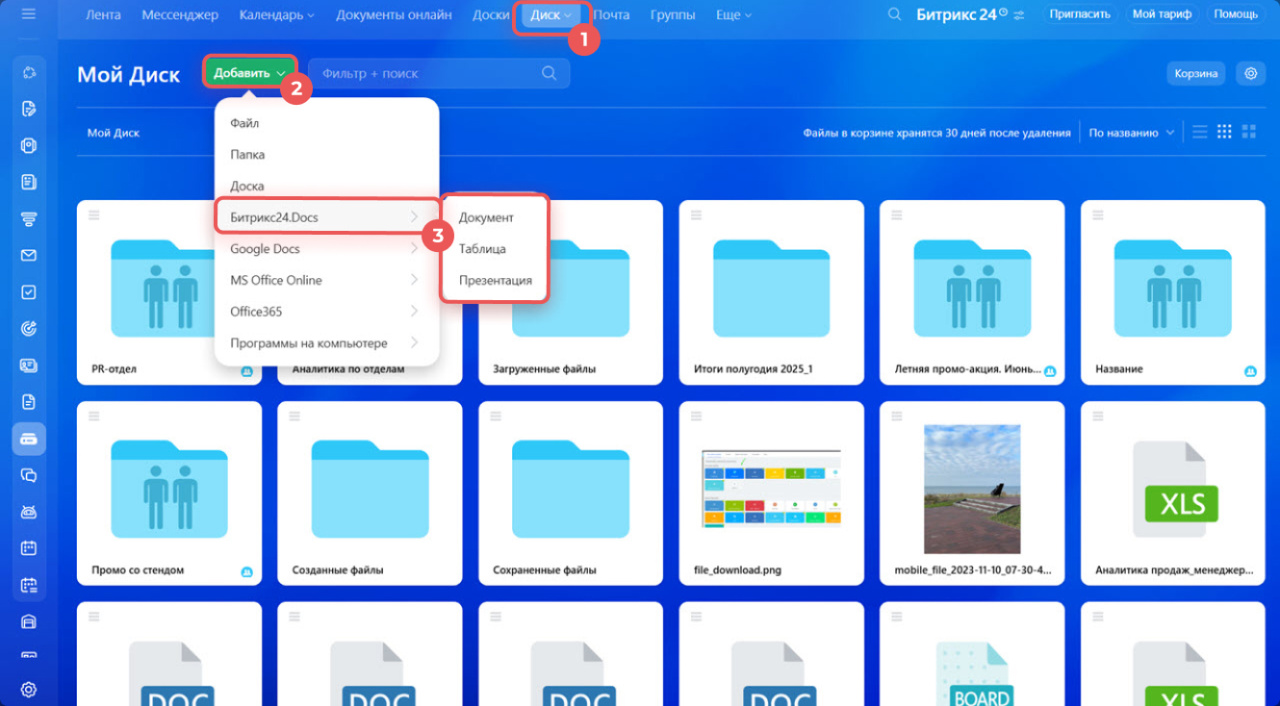Open the card menu icon on PR-отдел folder

94,214
